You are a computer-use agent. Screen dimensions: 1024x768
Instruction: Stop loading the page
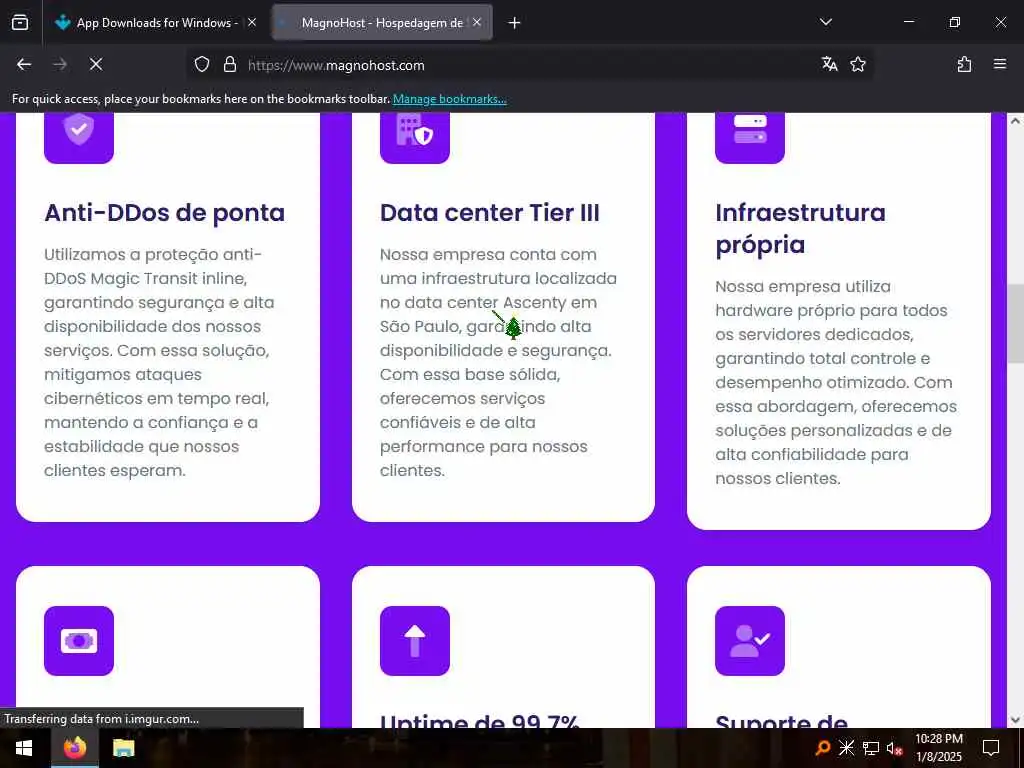[96, 64]
